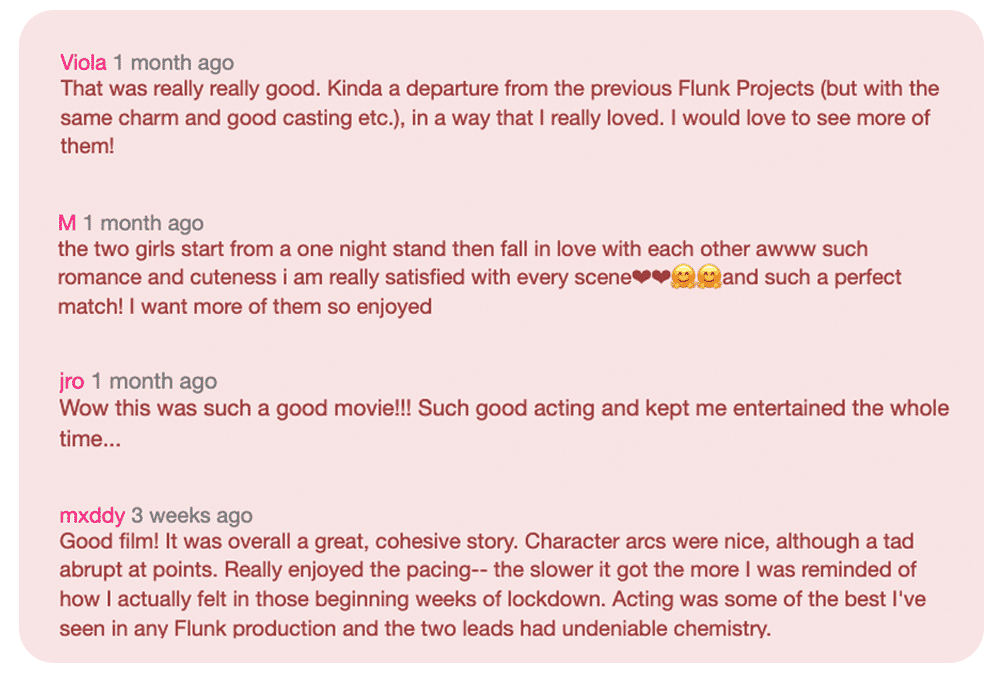The image size is (1000, 690).
Task: Click Viola's "1 month ago" timestamp
Action: [x=173, y=62]
